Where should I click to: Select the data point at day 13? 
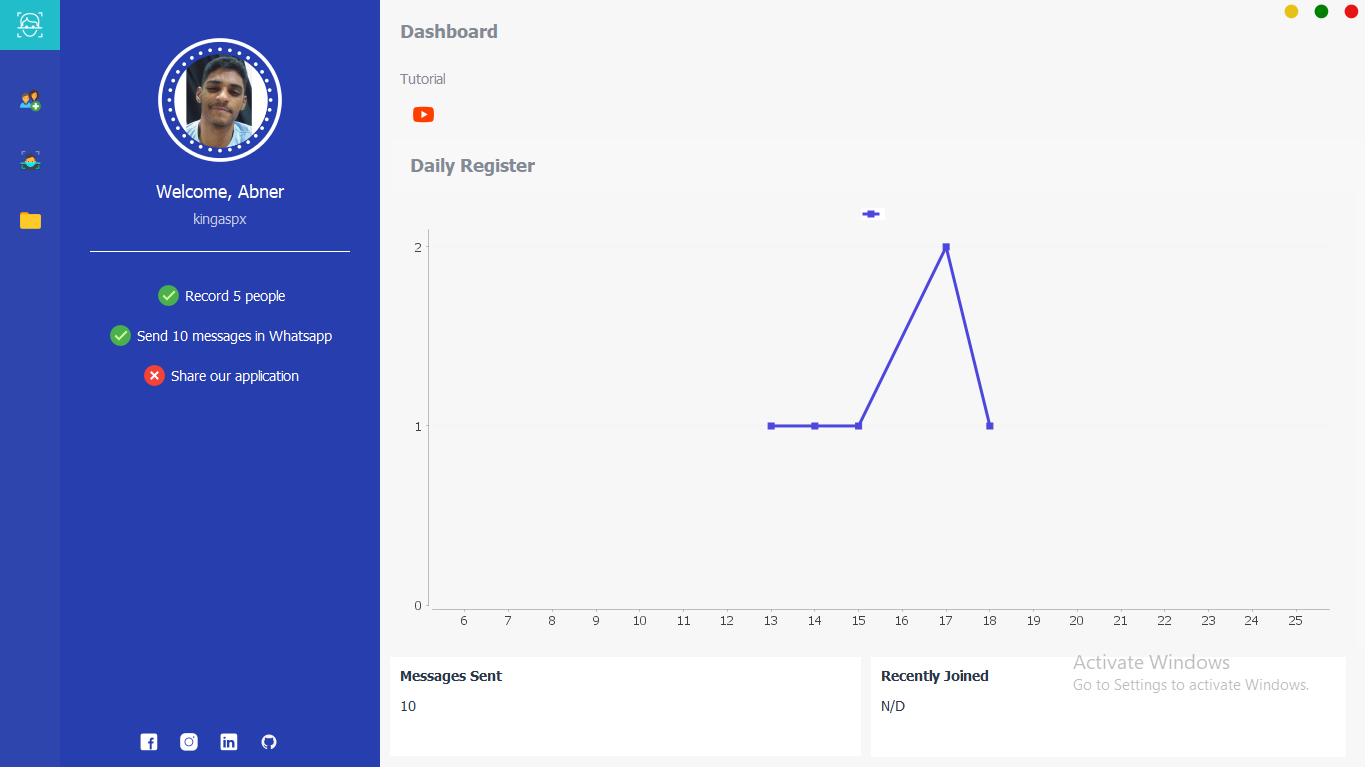(x=771, y=426)
